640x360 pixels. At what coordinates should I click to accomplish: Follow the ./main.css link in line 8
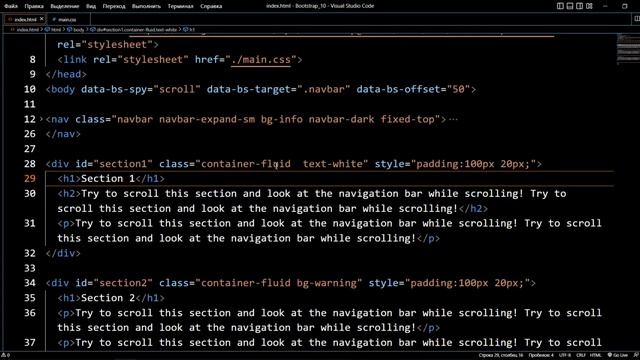pyautogui.click(x=261, y=60)
